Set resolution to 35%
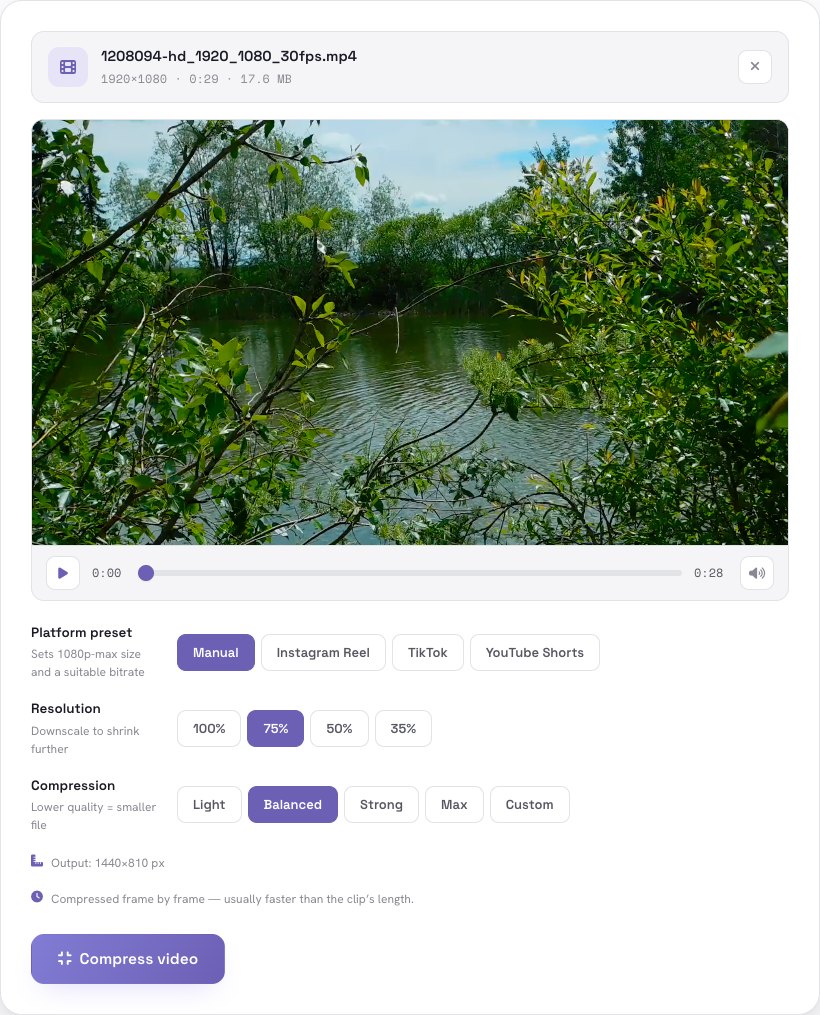The image size is (820, 1015). 403,728
